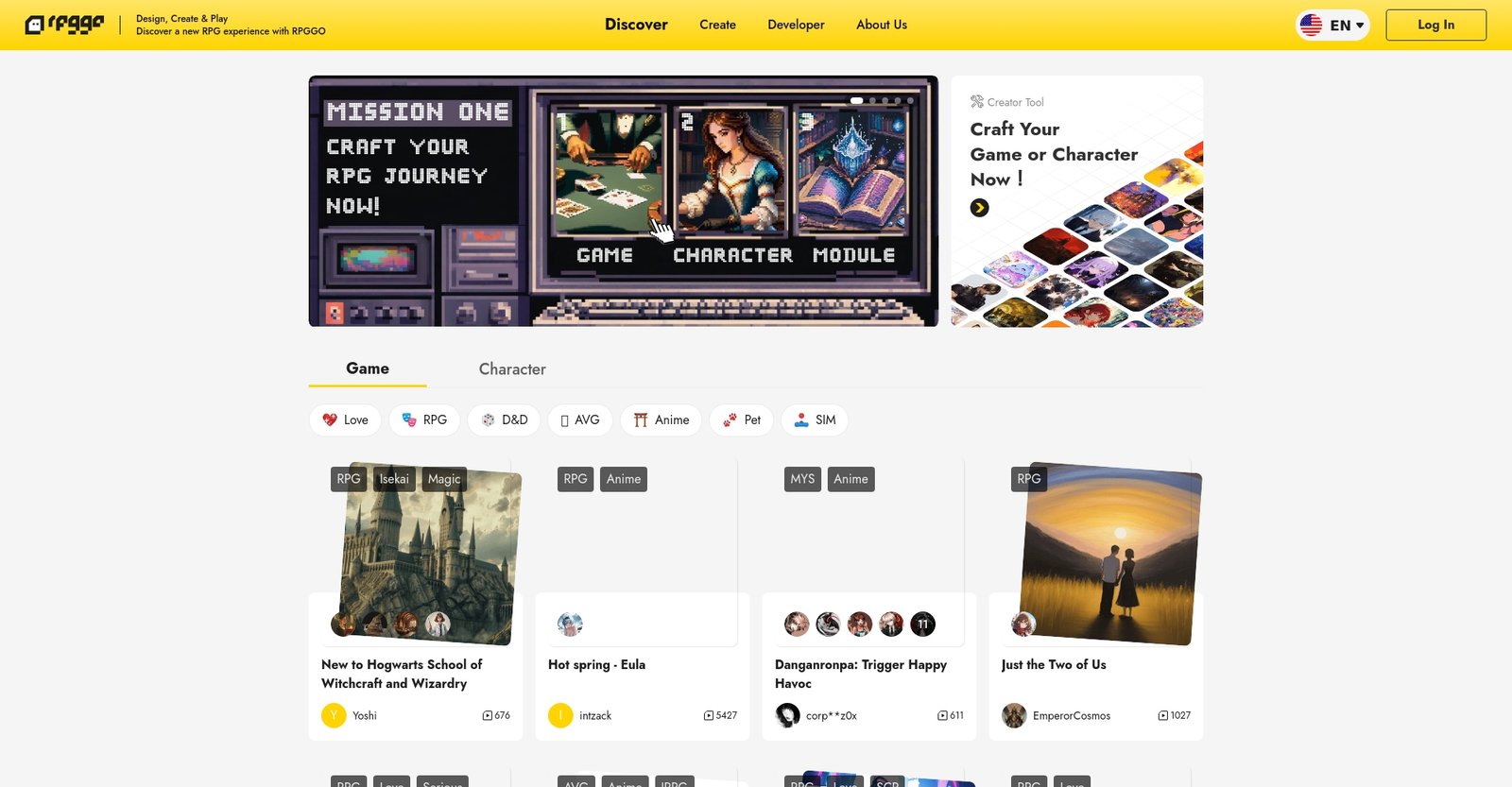Open the Just the Two of Us thumbnail

point(1109,555)
